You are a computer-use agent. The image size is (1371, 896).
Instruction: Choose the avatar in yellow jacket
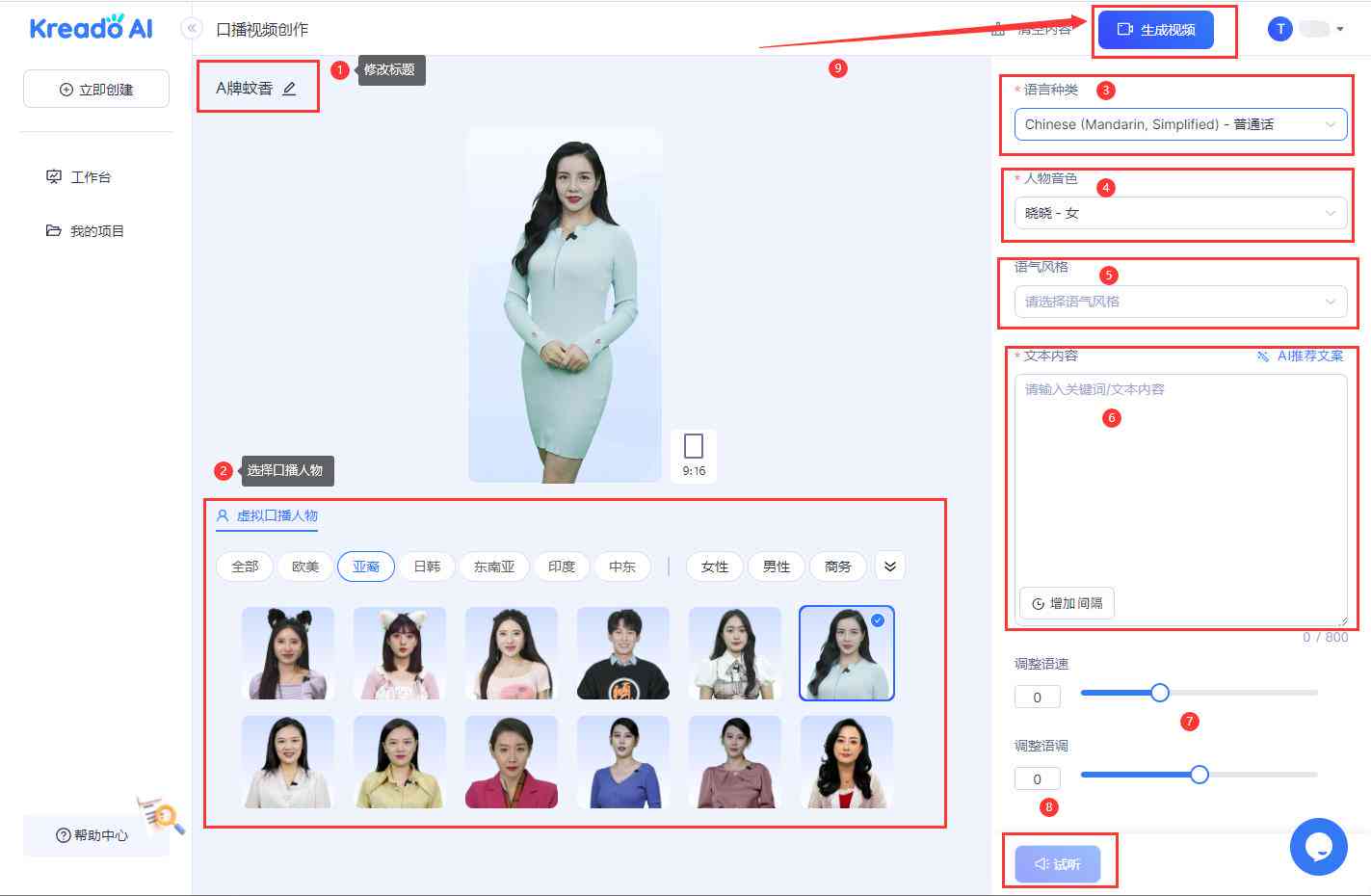(400, 761)
